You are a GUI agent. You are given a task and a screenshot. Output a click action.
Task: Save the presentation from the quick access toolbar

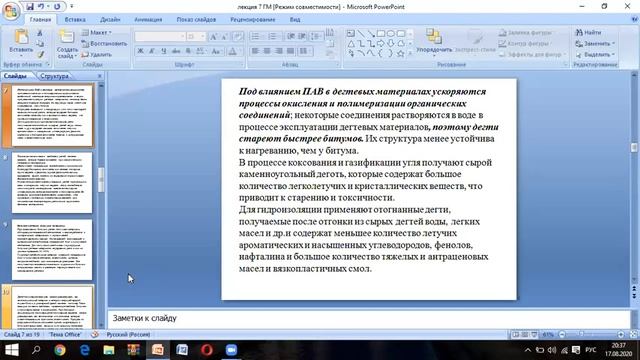point(30,7)
